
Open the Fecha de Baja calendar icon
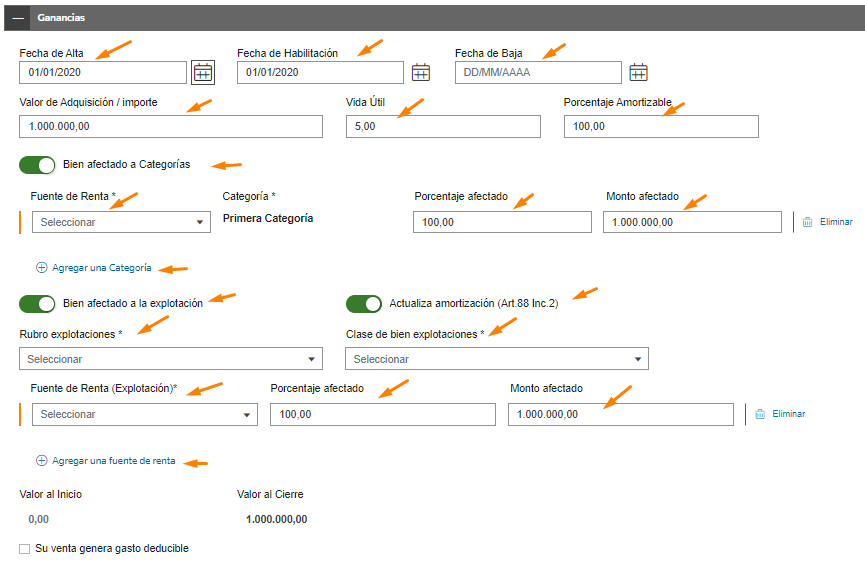(638, 72)
